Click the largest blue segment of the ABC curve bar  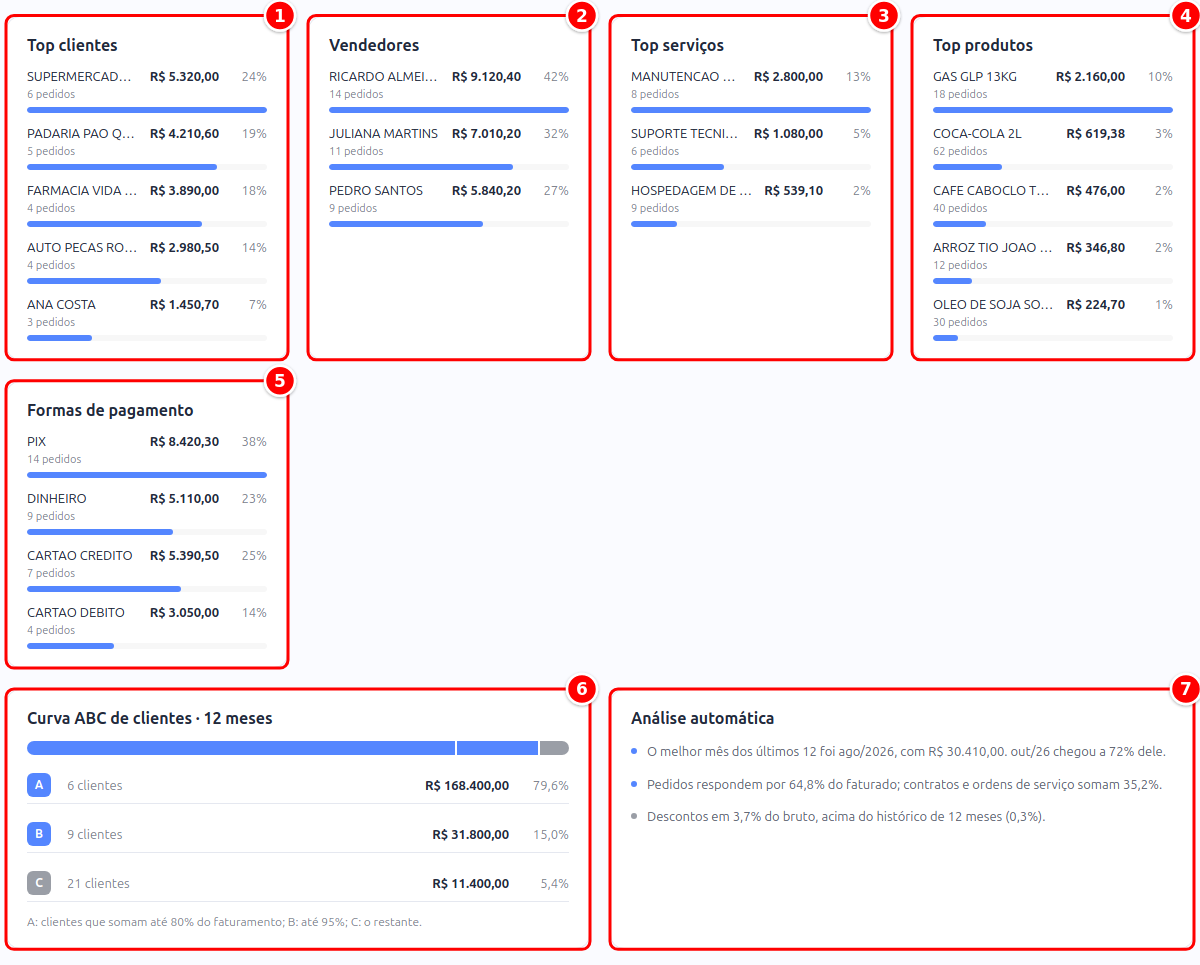[x=241, y=748]
